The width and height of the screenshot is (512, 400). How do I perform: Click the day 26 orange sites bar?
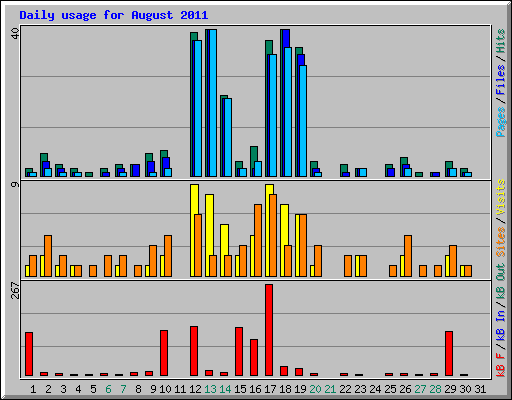[x=408, y=256]
